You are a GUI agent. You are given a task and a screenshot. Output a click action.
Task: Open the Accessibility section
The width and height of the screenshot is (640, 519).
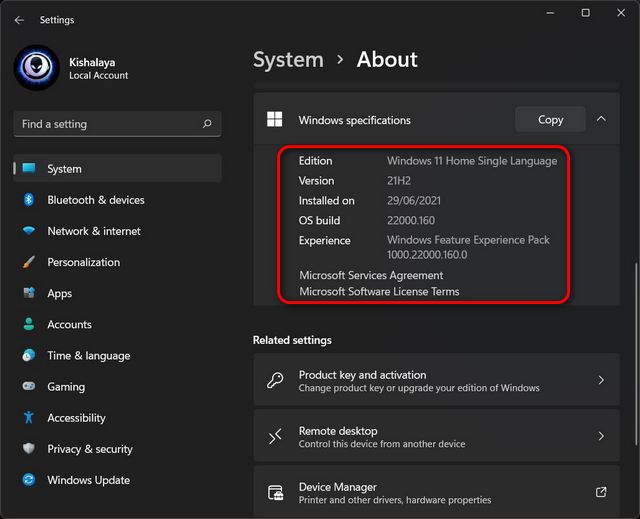pyautogui.click(x=118, y=417)
